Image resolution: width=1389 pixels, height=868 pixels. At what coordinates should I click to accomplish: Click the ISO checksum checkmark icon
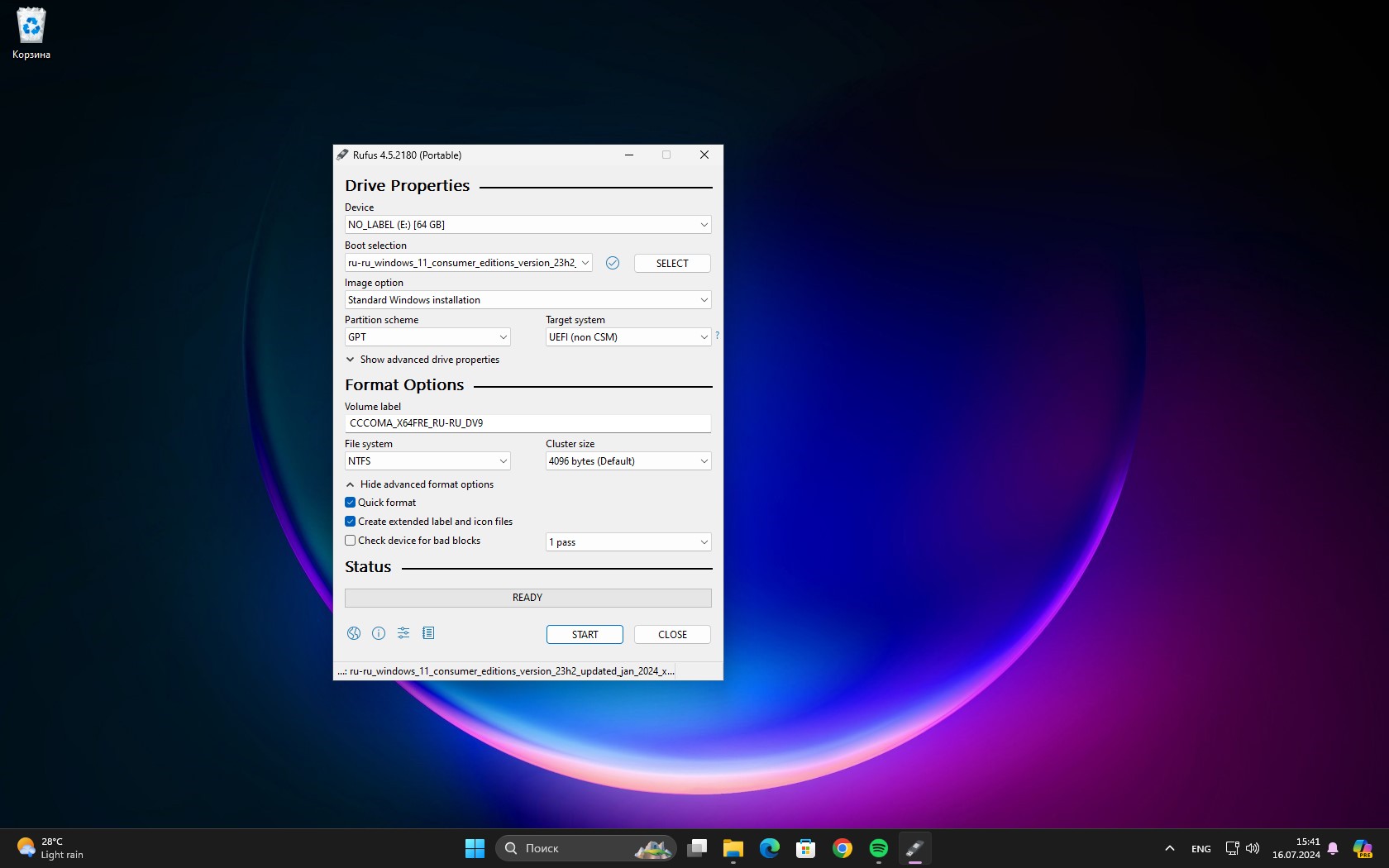(x=613, y=263)
